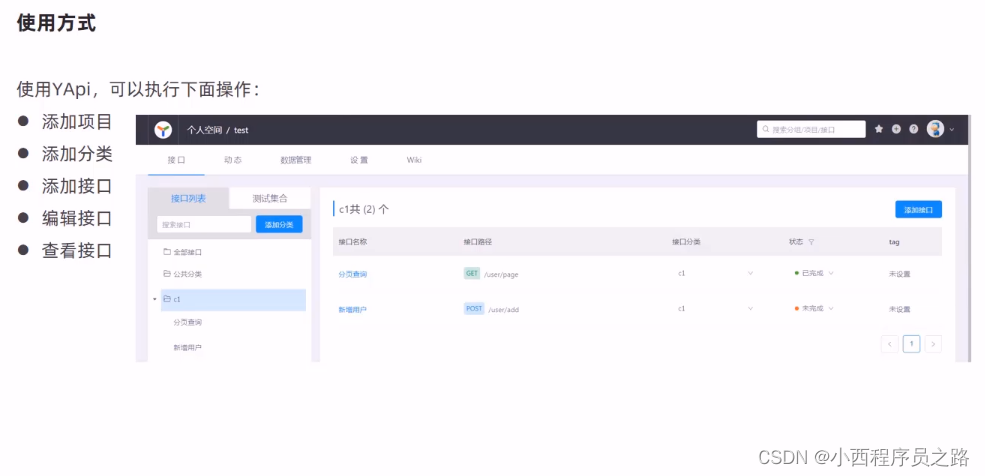Image resolution: width=985 pixels, height=476 pixels.
Task: Click the search magnifier icon in header
Action: (766, 129)
